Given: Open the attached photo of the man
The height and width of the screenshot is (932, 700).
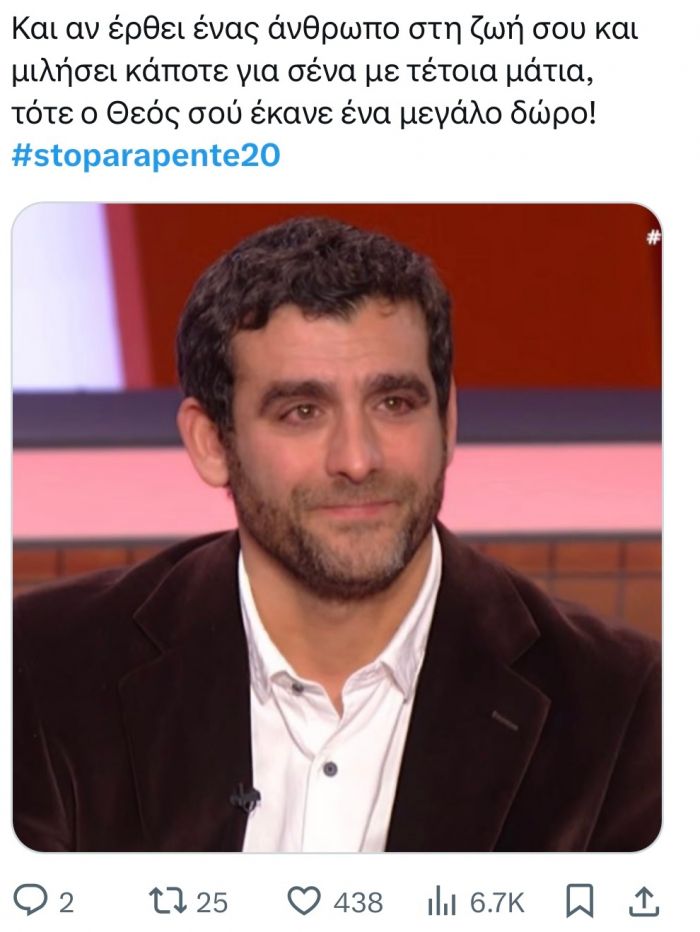Looking at the screenshot, I should (337, 527).
